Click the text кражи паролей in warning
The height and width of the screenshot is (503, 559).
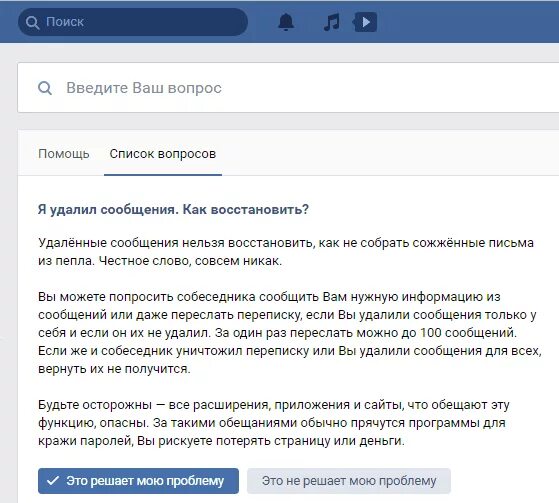[x=85, y=441]
